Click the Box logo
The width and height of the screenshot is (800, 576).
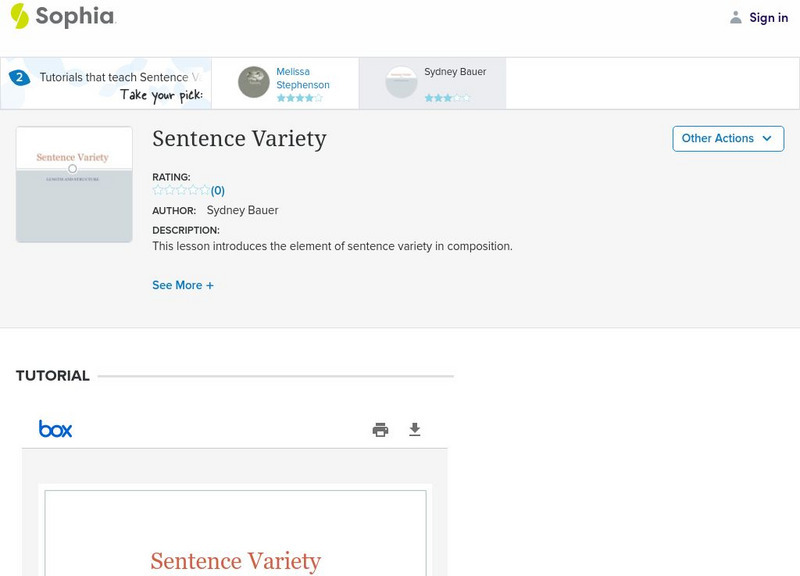click(x=55, y=429)
